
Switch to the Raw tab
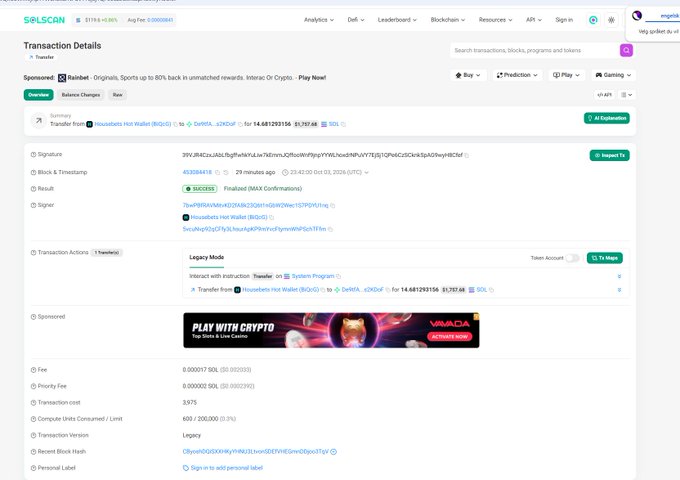click(118, 95)
